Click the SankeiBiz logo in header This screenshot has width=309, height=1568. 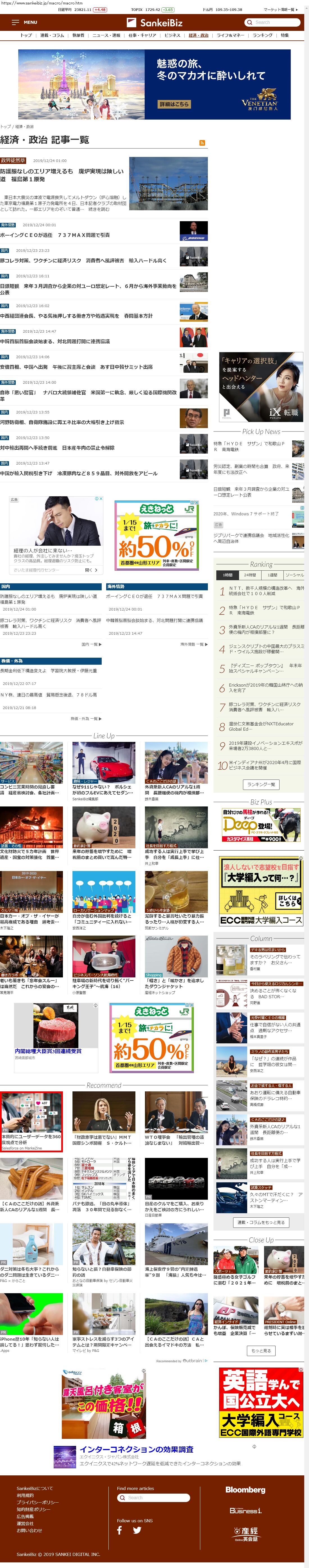coord(154,22)
